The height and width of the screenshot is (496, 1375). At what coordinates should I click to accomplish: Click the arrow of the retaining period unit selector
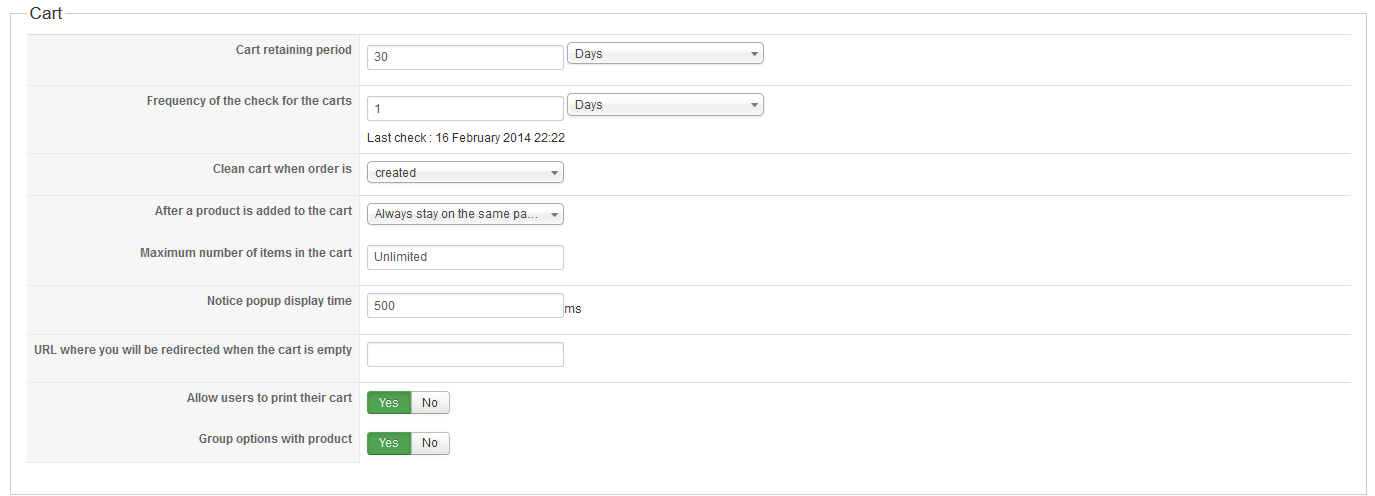click(x=754, y=54)
